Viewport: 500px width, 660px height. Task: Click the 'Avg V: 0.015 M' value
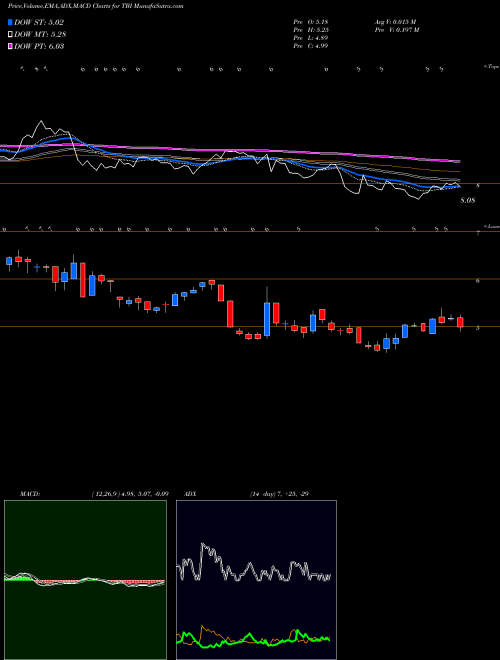[395, 21]
